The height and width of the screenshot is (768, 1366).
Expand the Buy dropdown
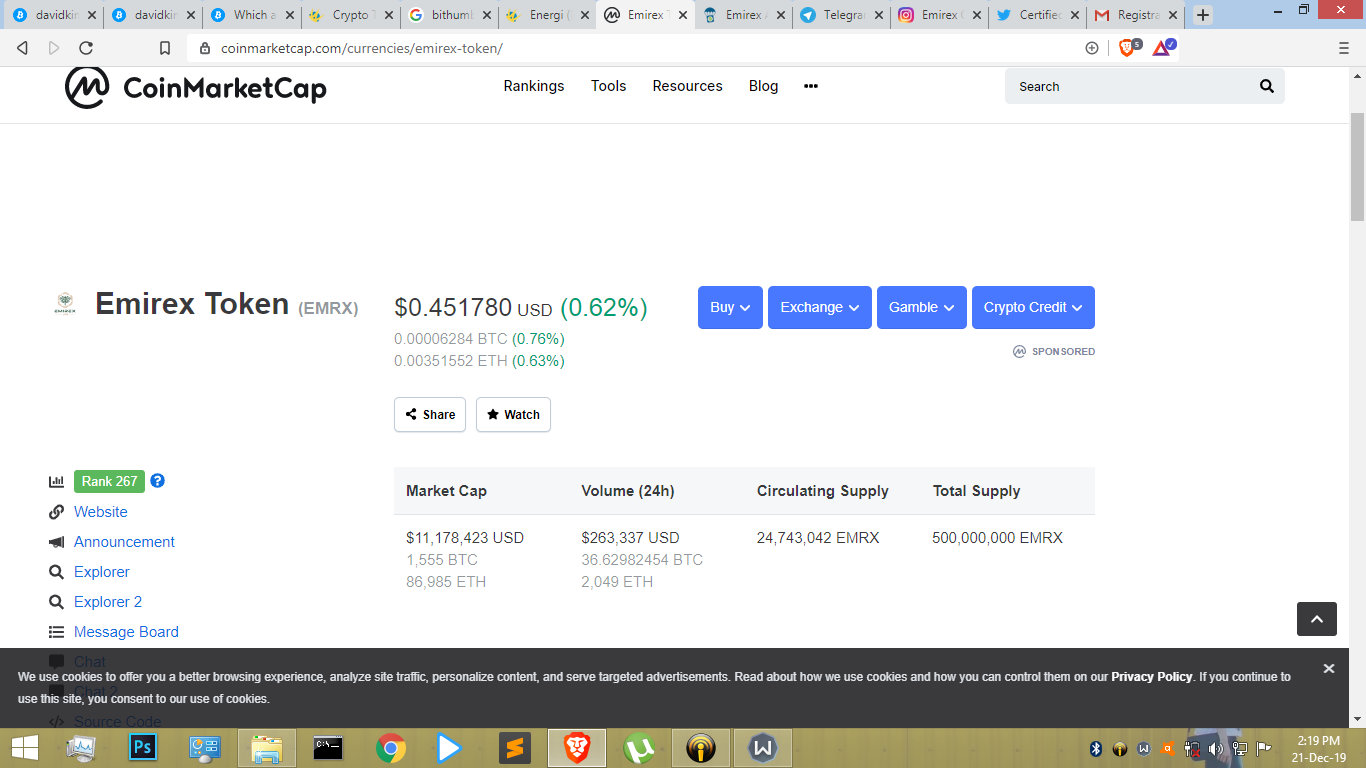tap(730, 308)
